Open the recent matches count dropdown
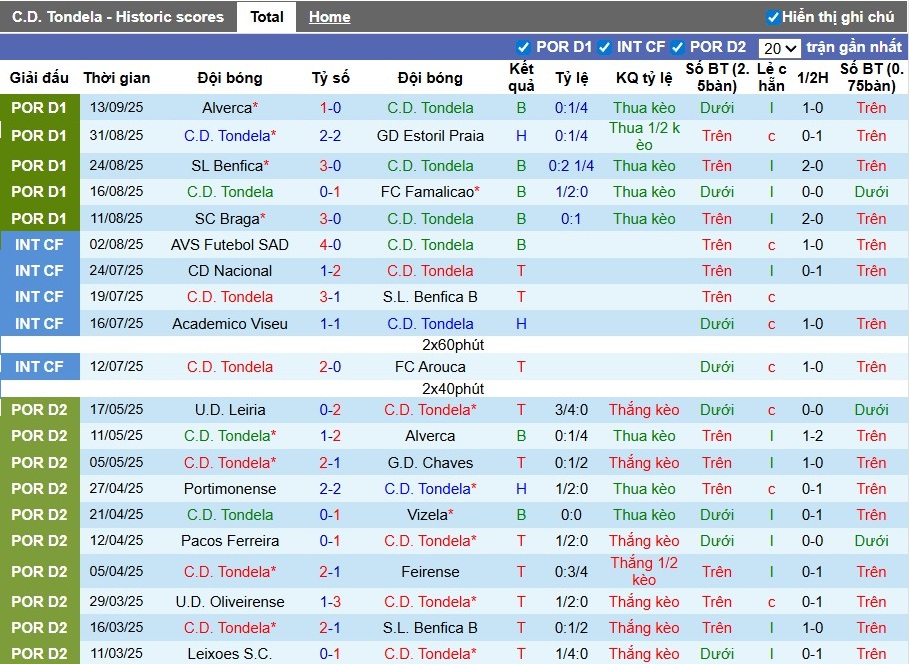 pyautogui.click(x=779, y=48)
